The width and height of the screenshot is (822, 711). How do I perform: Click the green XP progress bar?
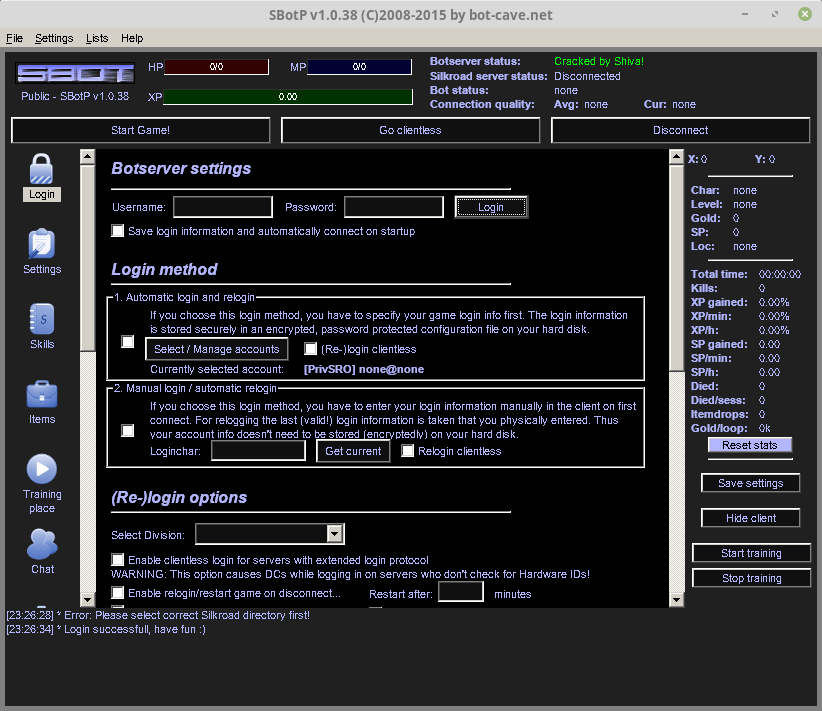288,96
